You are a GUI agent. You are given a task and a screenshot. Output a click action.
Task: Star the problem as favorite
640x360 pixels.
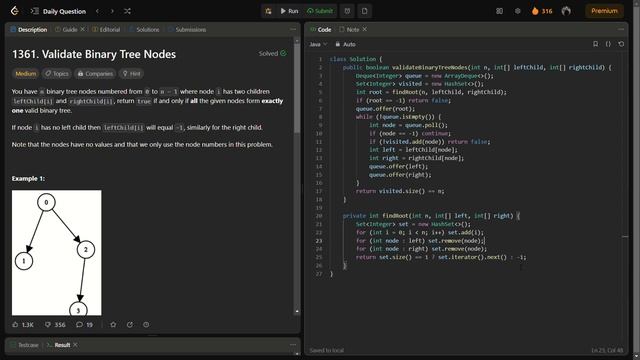click(113, 324)
